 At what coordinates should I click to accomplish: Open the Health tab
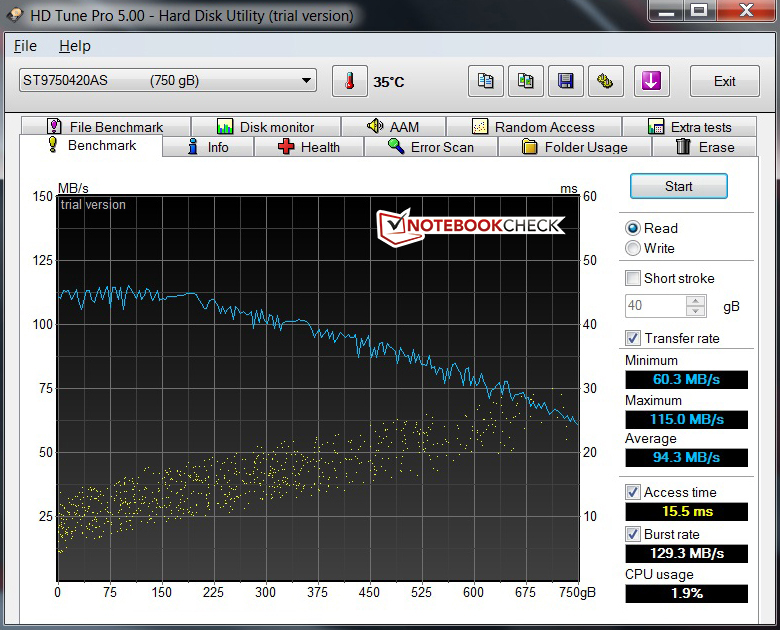[x=308, y=147]
